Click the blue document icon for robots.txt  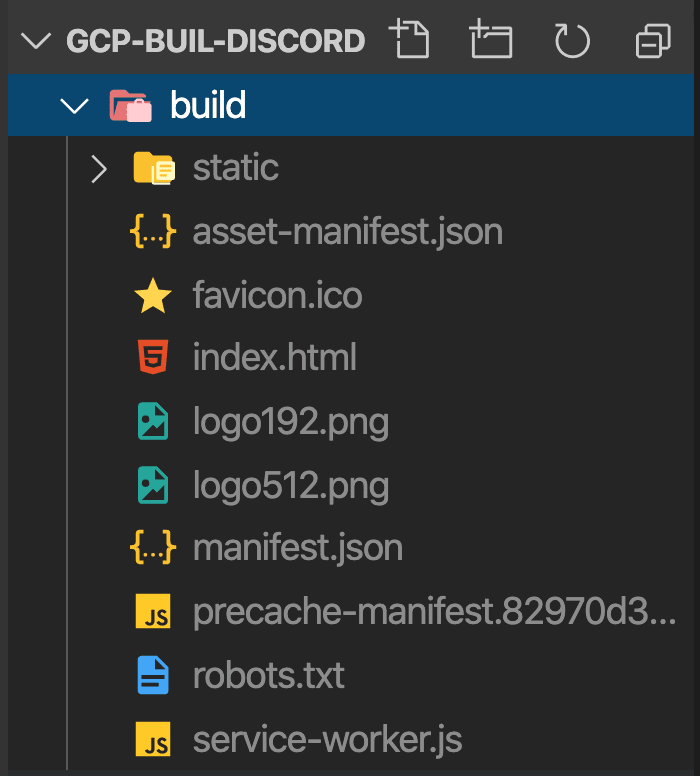[x=153, y=675]
